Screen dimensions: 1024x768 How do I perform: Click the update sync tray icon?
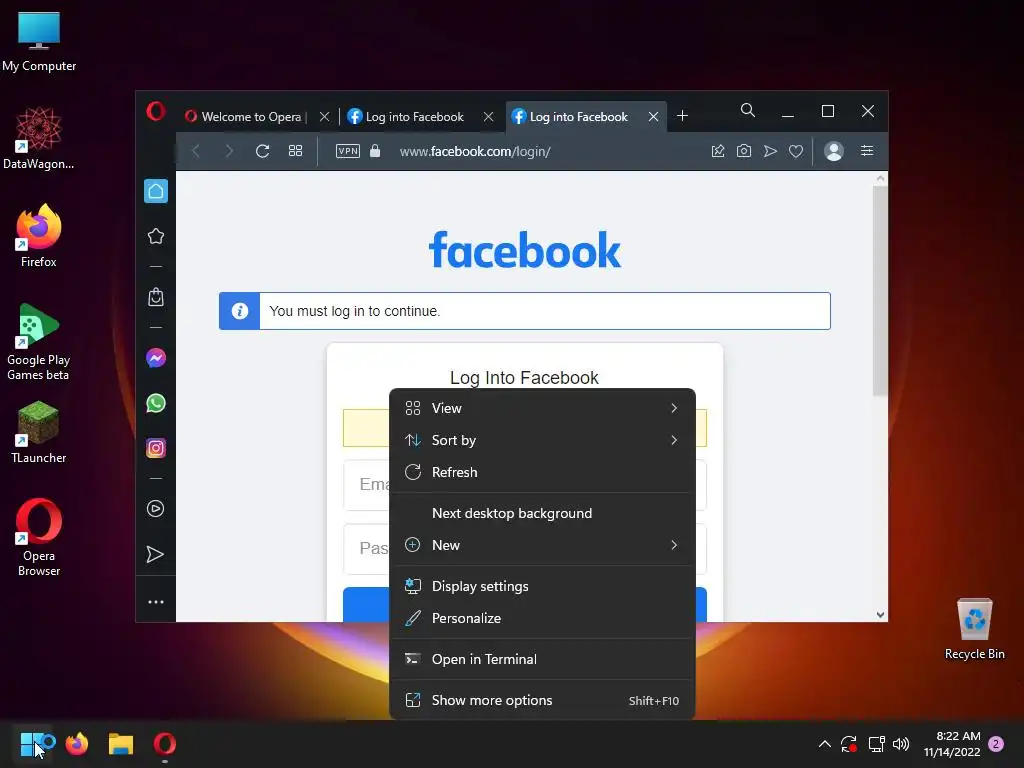(x=849, y=744)
